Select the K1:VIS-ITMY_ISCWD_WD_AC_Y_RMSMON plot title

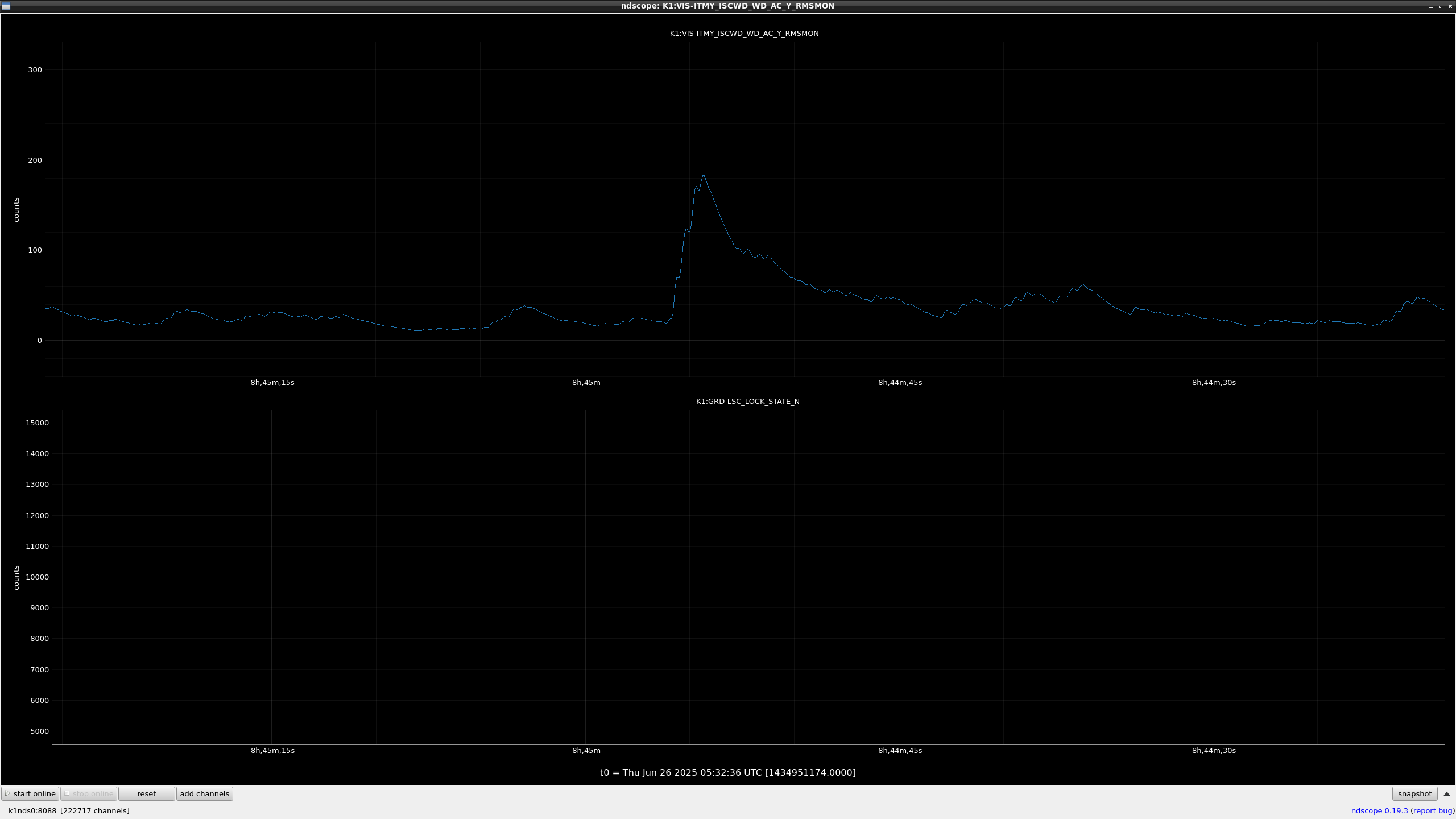[744, 34]
